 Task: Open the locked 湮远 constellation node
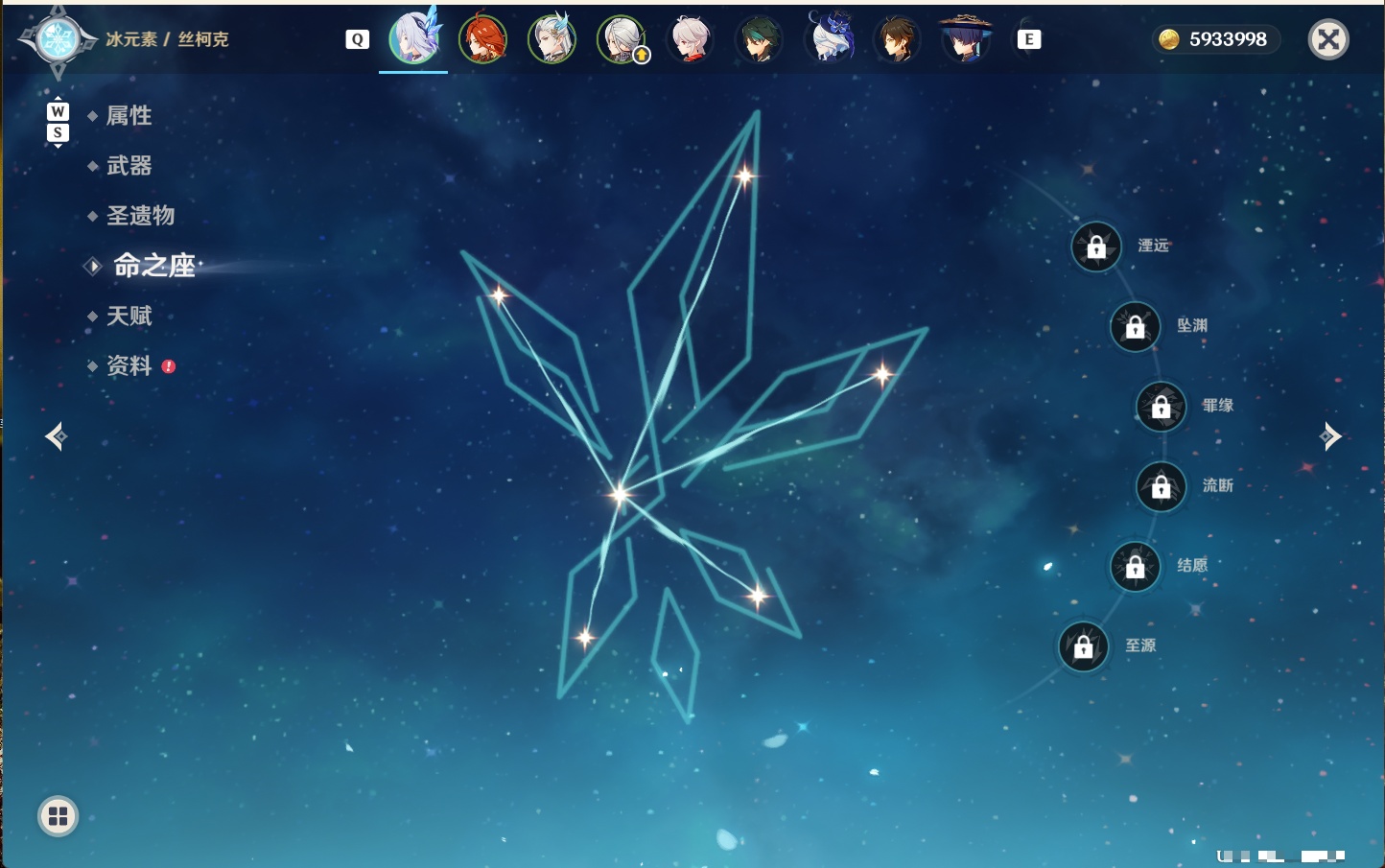click(x=1096, y=247)
